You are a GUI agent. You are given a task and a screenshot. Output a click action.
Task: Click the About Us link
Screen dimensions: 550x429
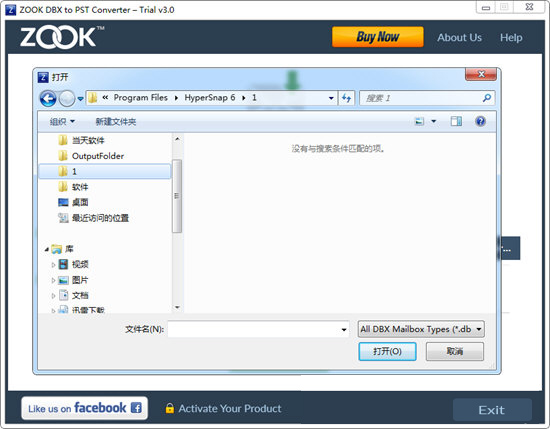coord(459,38)
